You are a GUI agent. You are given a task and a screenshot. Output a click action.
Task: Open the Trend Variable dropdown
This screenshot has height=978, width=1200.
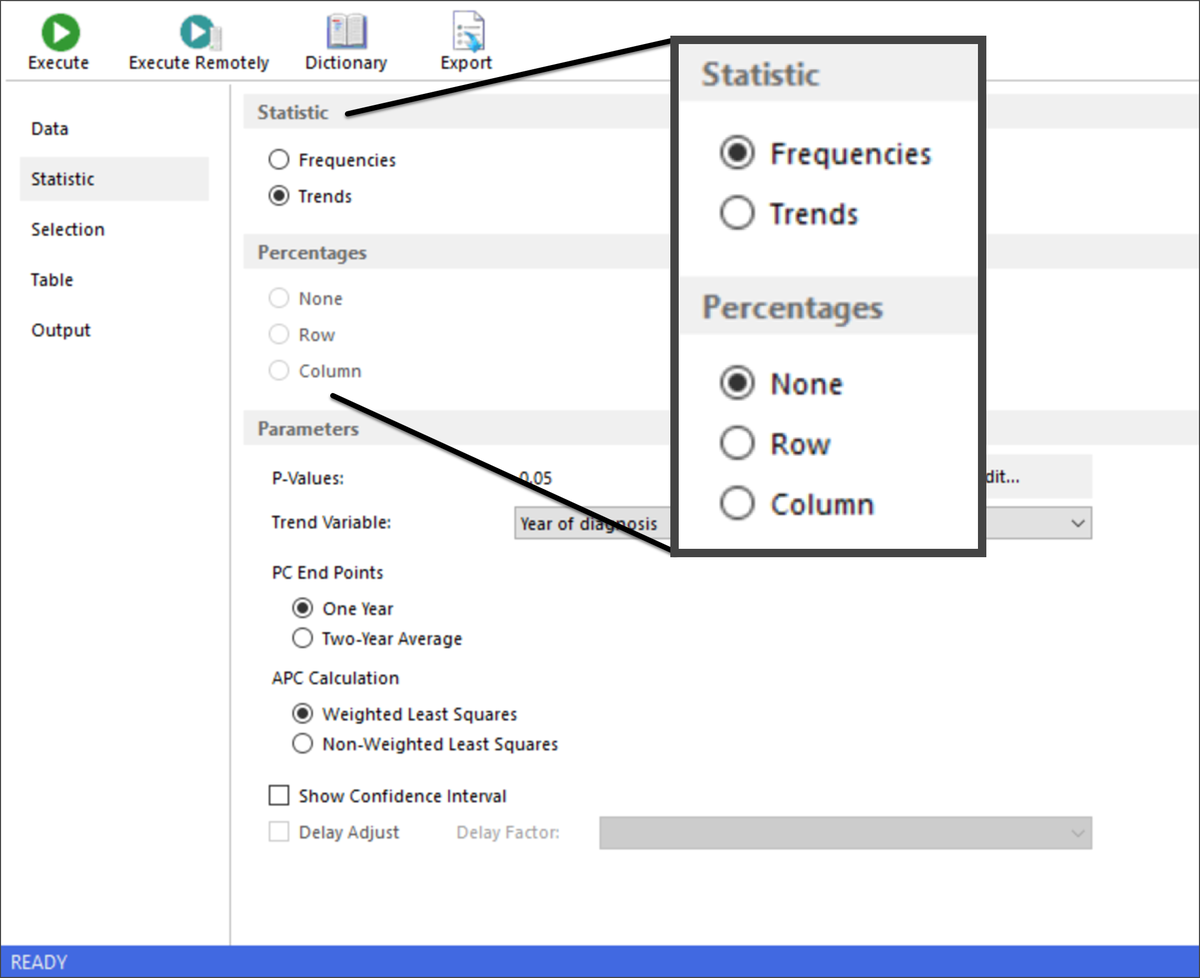[x=1078, y=523]
